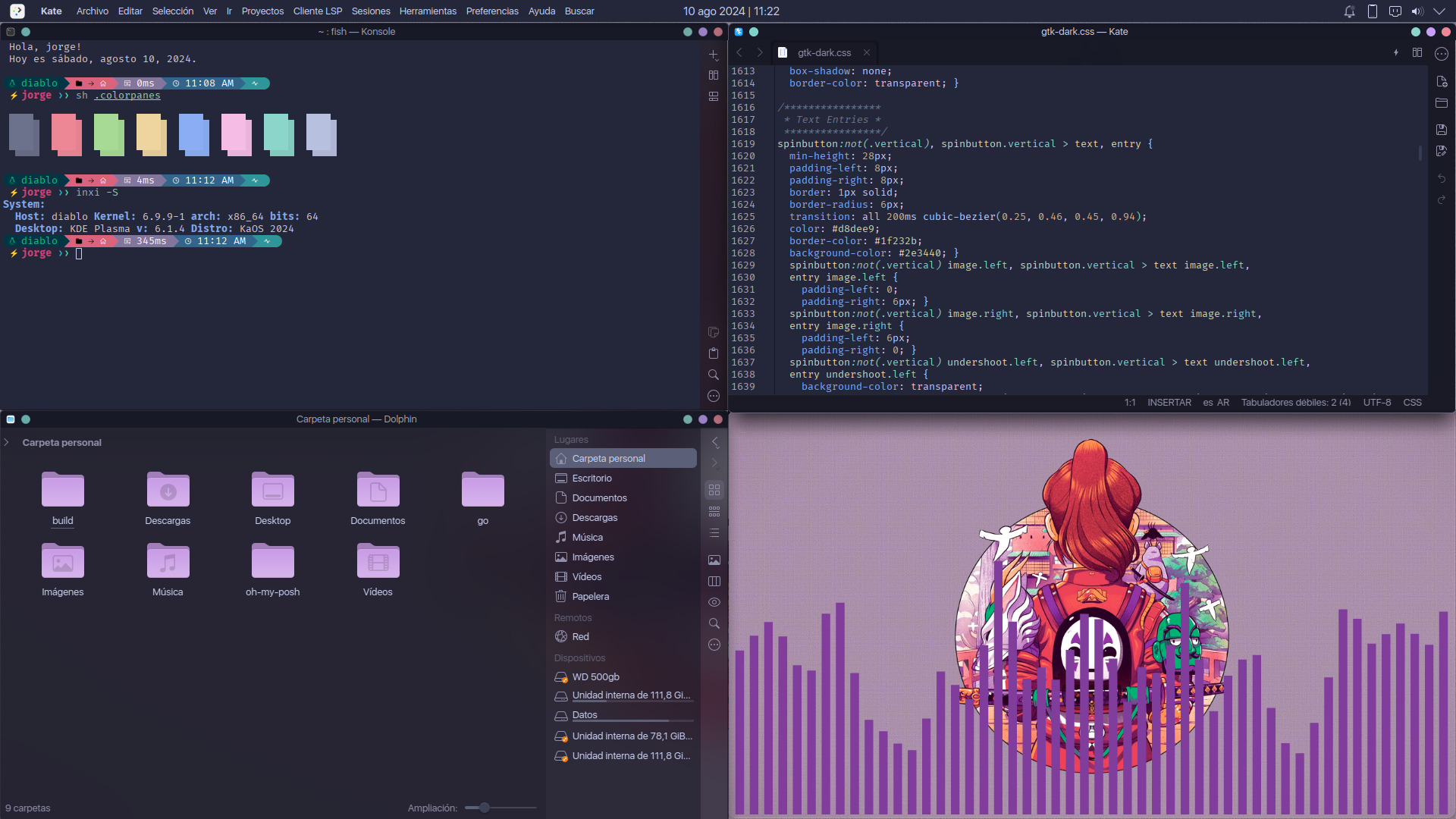This screenshot has height=819, width=1456.
Task: Click the clock 10 ago 2024 | 11:22
Action: coord(731,11)
